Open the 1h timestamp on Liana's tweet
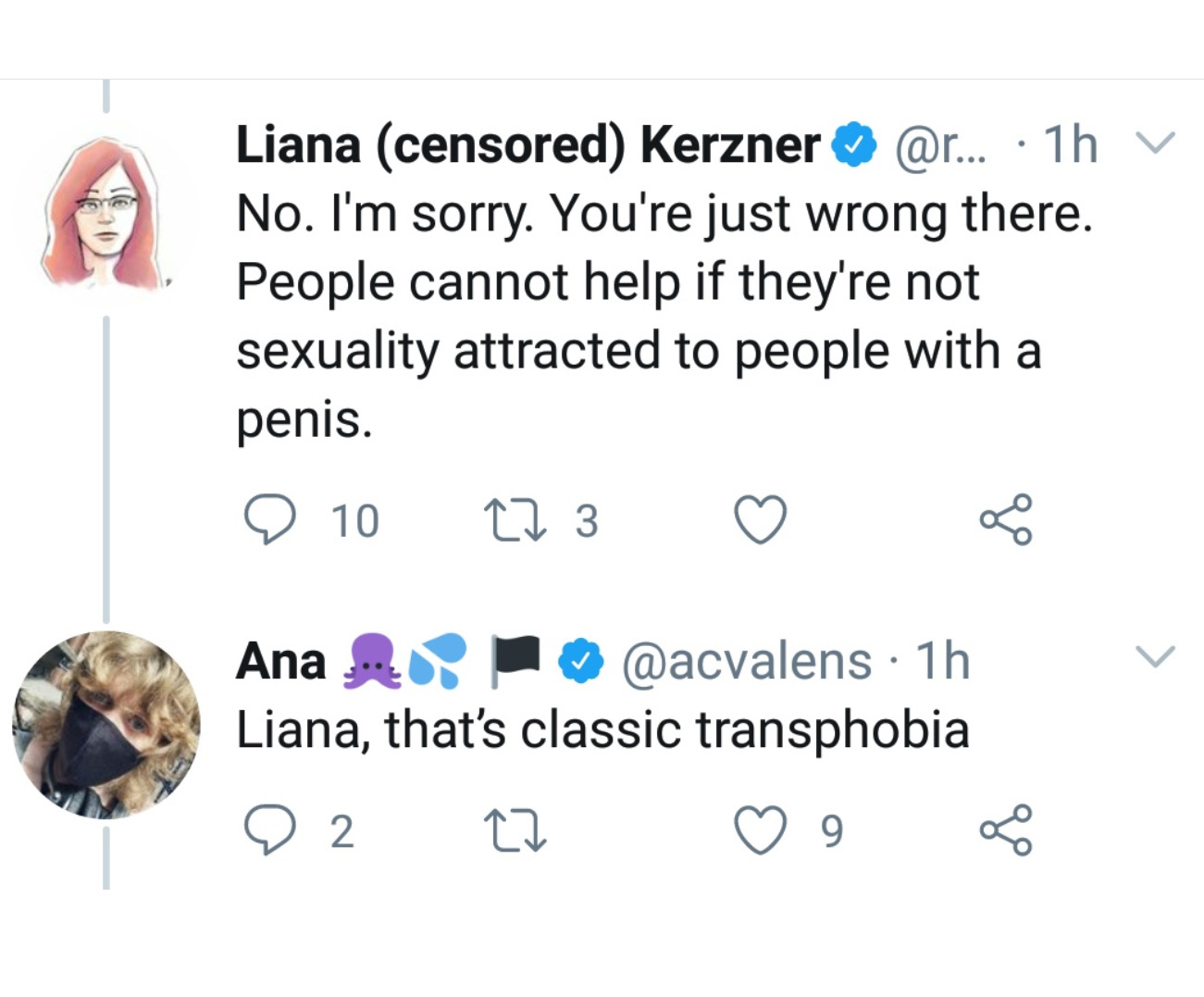The image size is (1204, 997). 1070,145
